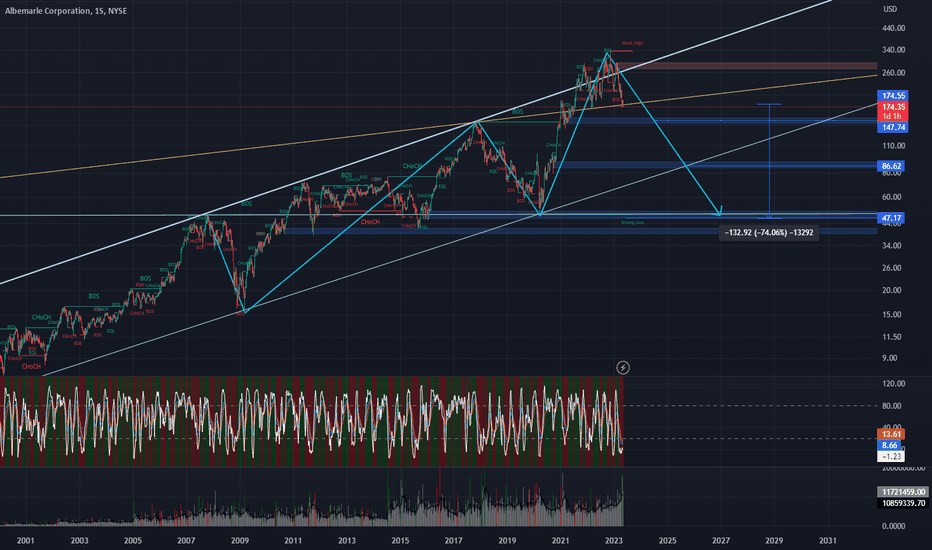Click the Strong Low label
Screen dimensions: 932x550
tap(632, 222)
